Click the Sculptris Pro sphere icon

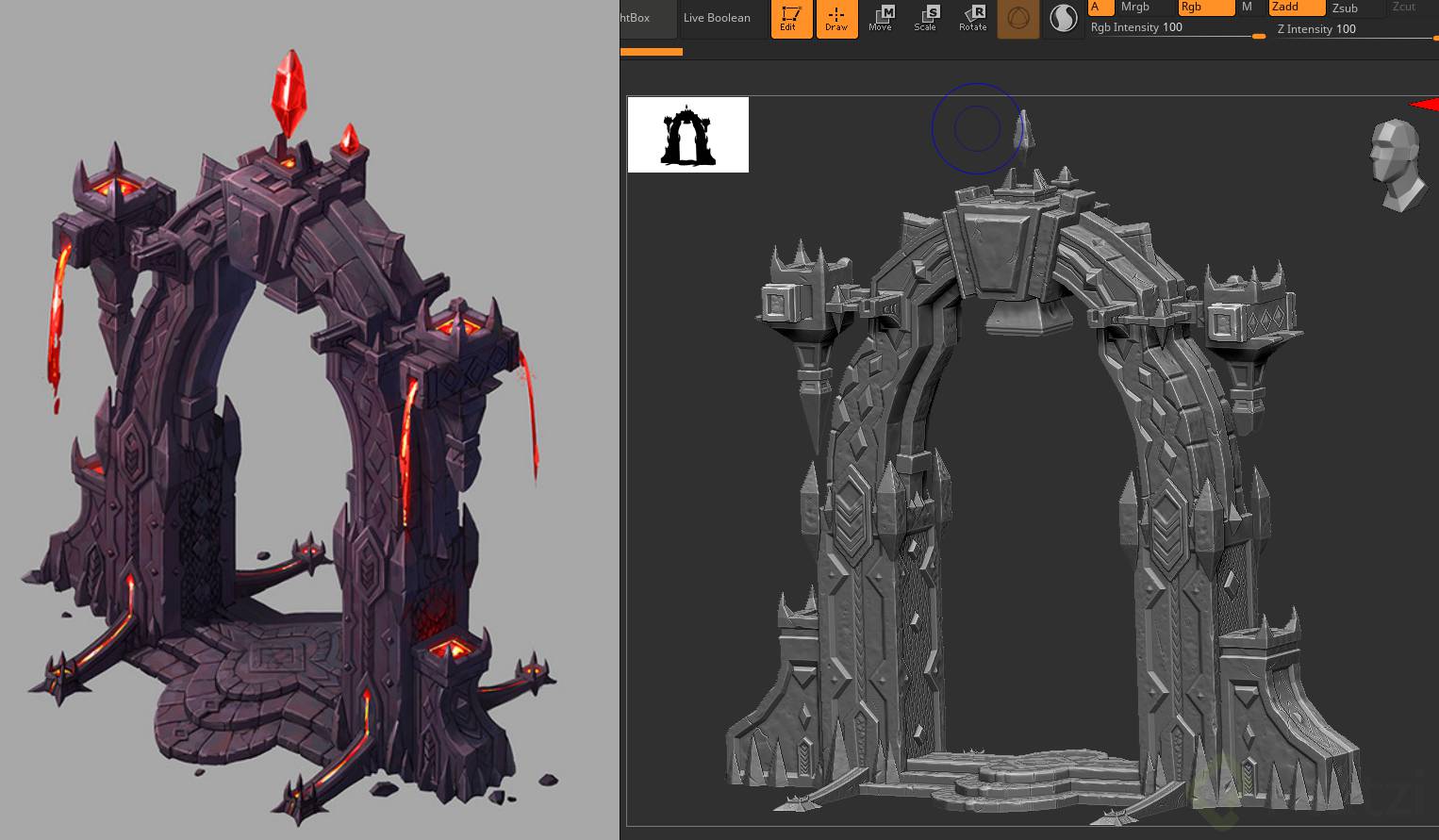[1064, 19]
